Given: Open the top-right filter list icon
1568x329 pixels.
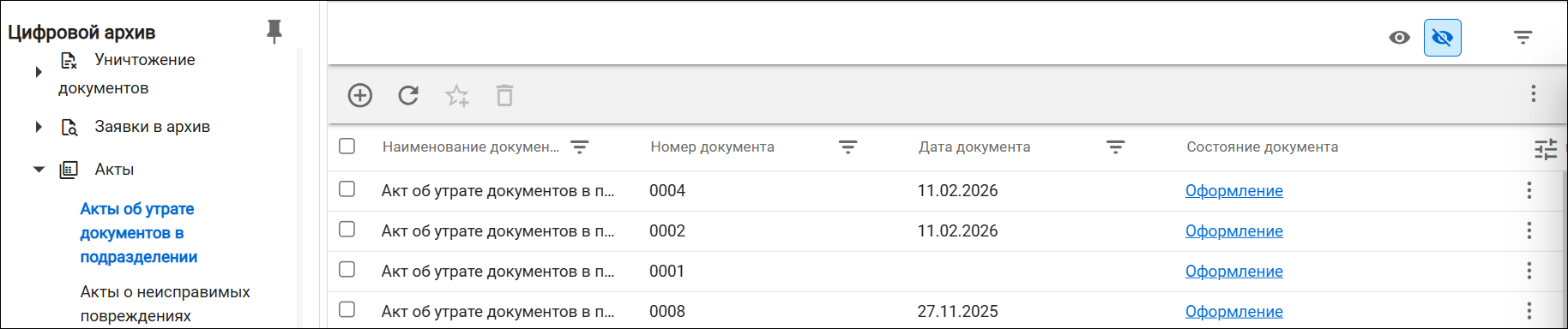Looking at the screenshot, I should [x=1523, y=38].
